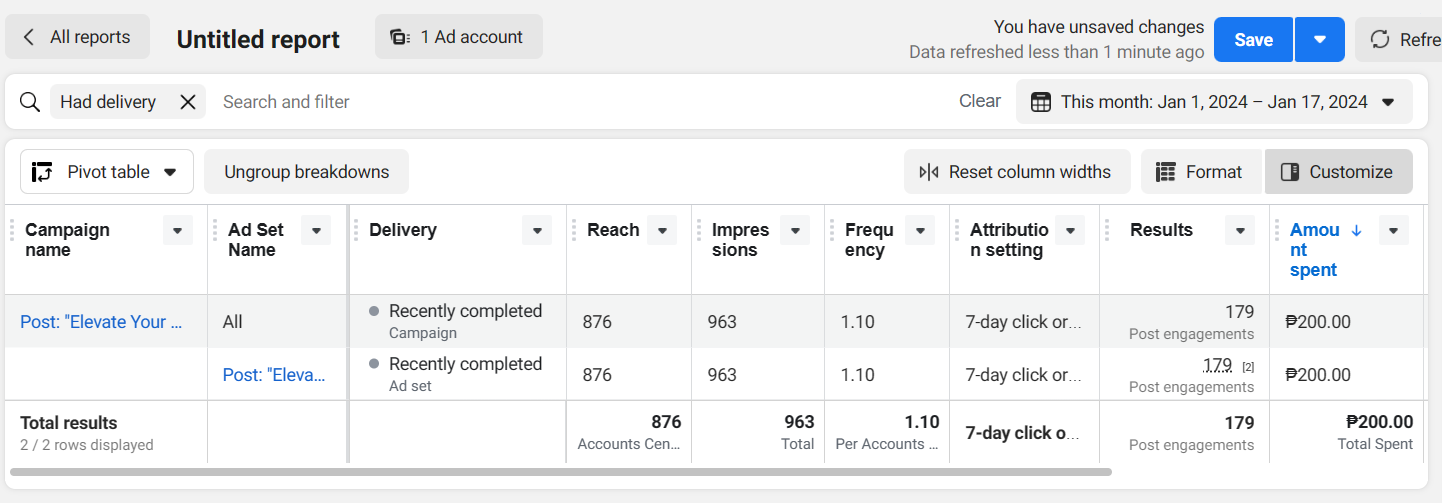
Task: Open the Format options
Action: click(1199, 172)
